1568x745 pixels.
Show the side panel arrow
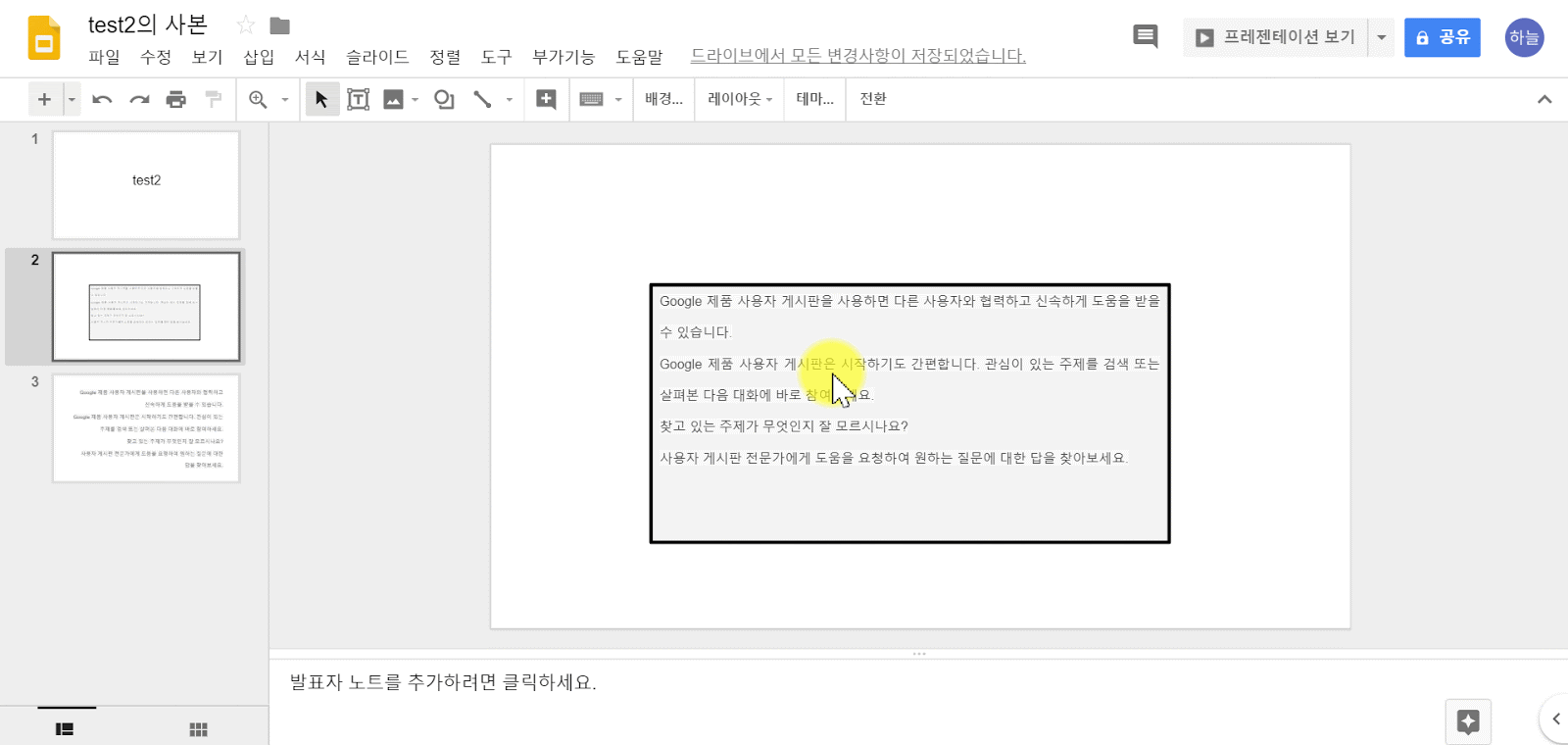click(x=1555, y=720)
